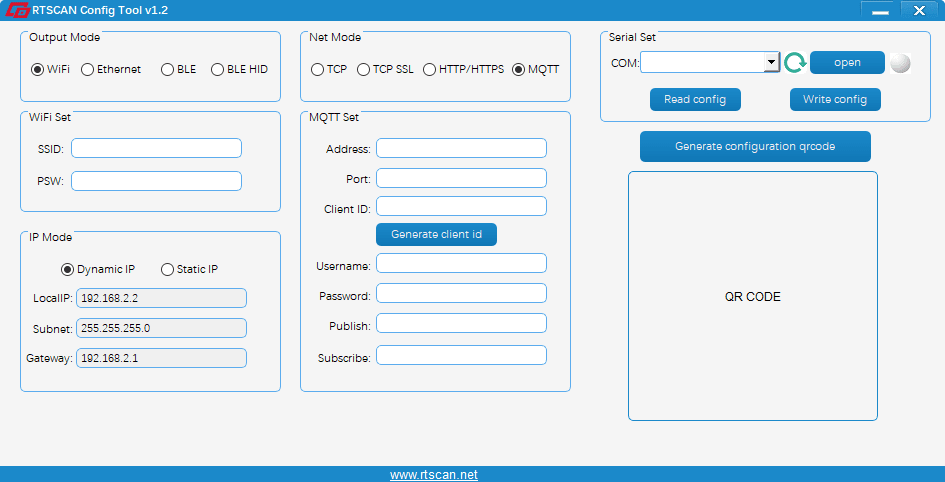Click the green refresh COM ports icon
945x482 pixels.
click(x=794, y=63)
